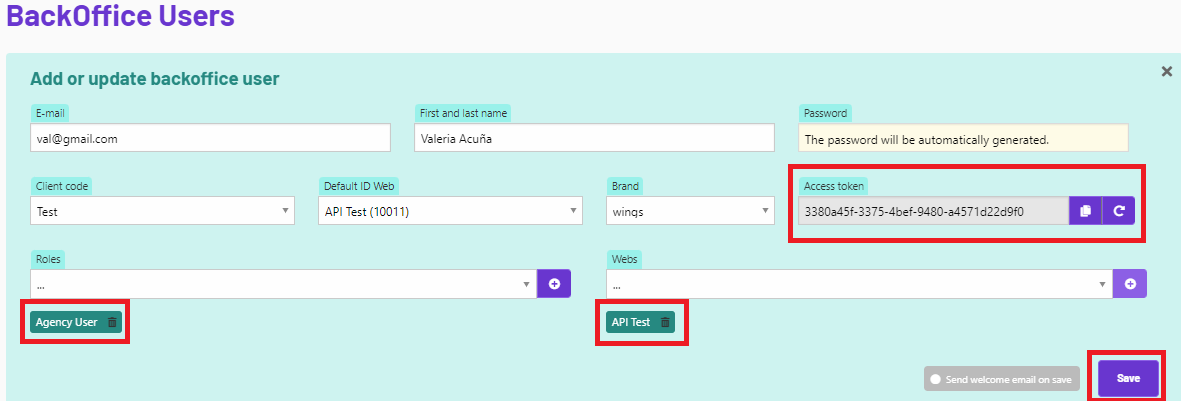
Task: Expand the Default ID Web dropdown
Action: click(450, 211)
